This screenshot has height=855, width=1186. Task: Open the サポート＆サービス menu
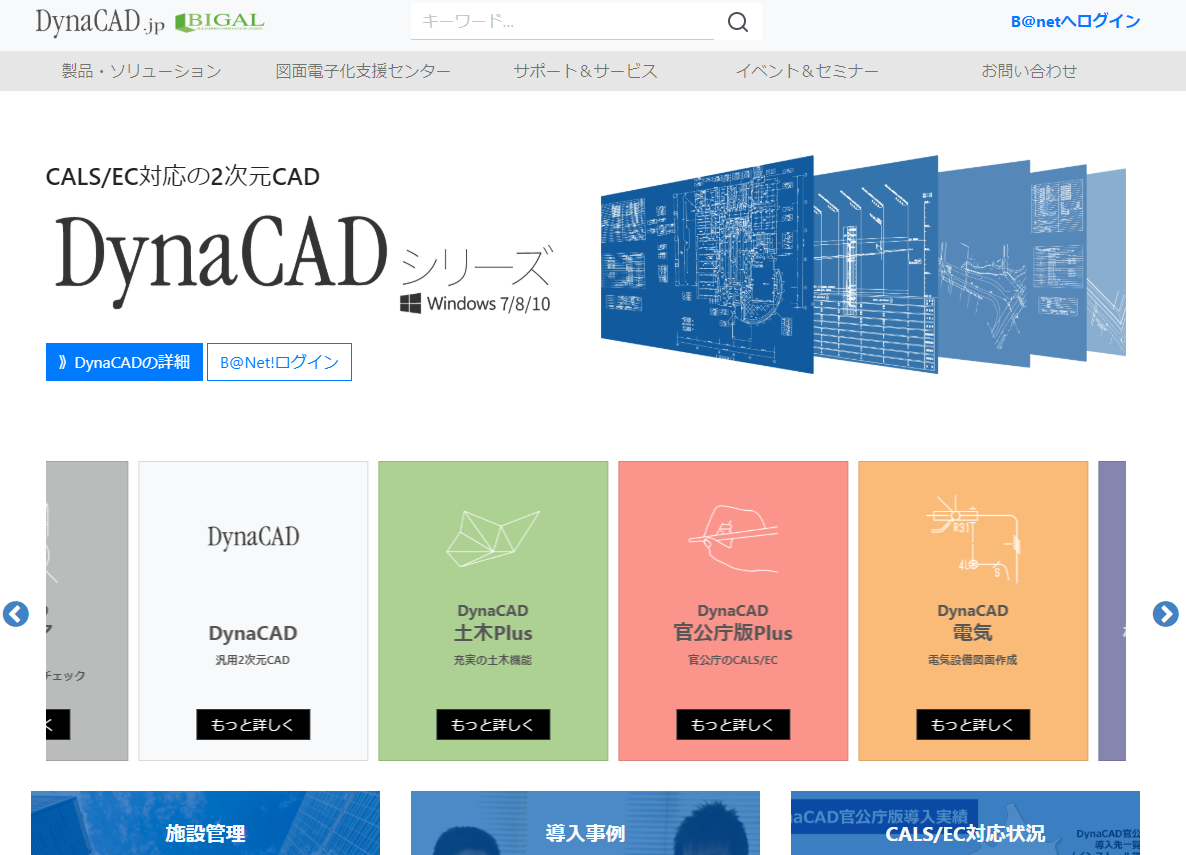pyautogui.click(x=585, y=70)
